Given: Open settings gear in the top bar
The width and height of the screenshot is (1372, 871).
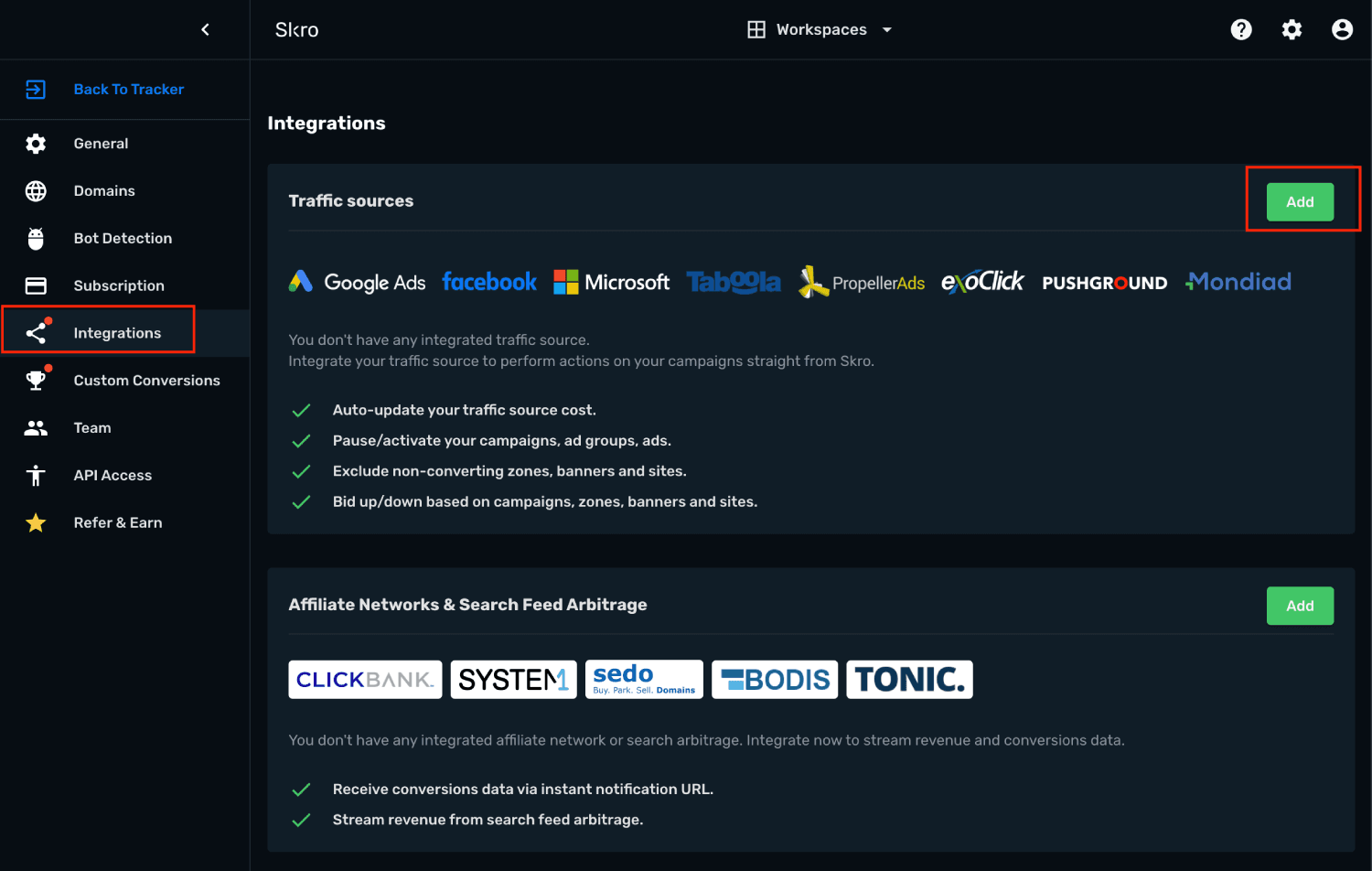Looking at the screenshot, I should point(1292,29).
